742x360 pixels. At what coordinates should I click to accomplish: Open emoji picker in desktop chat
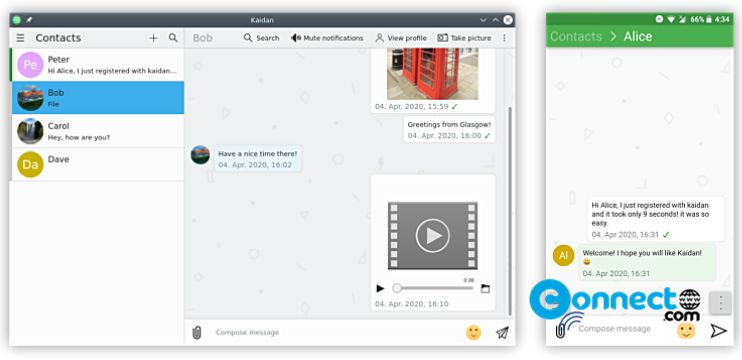473,333
